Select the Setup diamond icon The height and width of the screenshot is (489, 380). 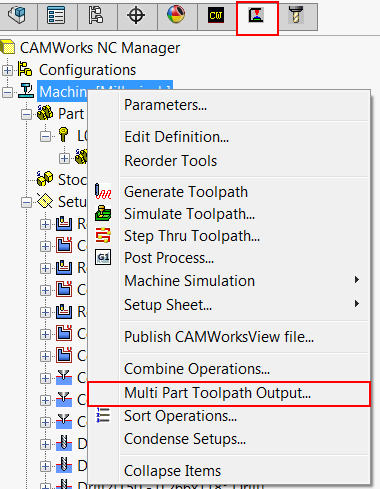pyautogui.click(x=45, y=201)
